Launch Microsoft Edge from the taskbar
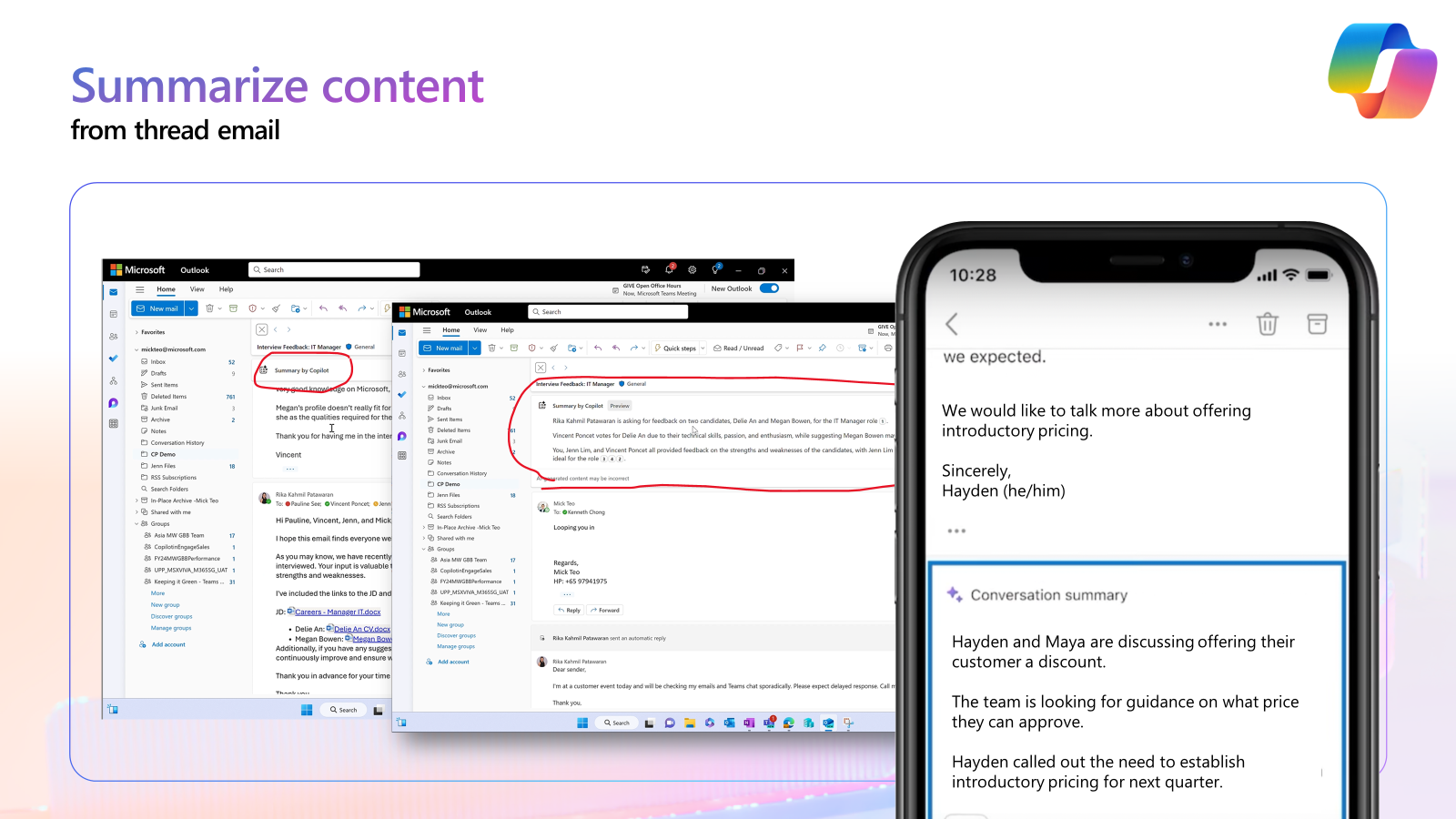 click(x=789, y=723)
